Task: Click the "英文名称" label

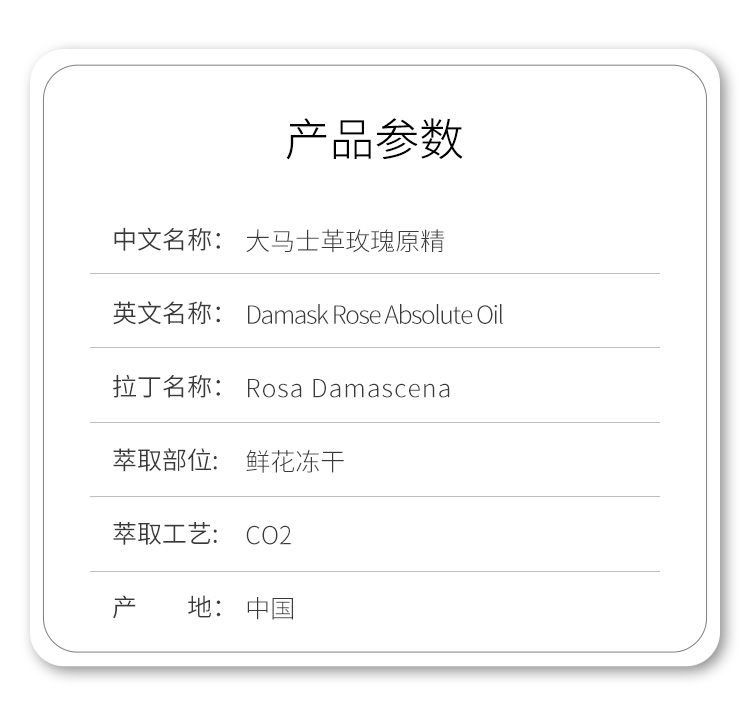Action: point(163,314)
